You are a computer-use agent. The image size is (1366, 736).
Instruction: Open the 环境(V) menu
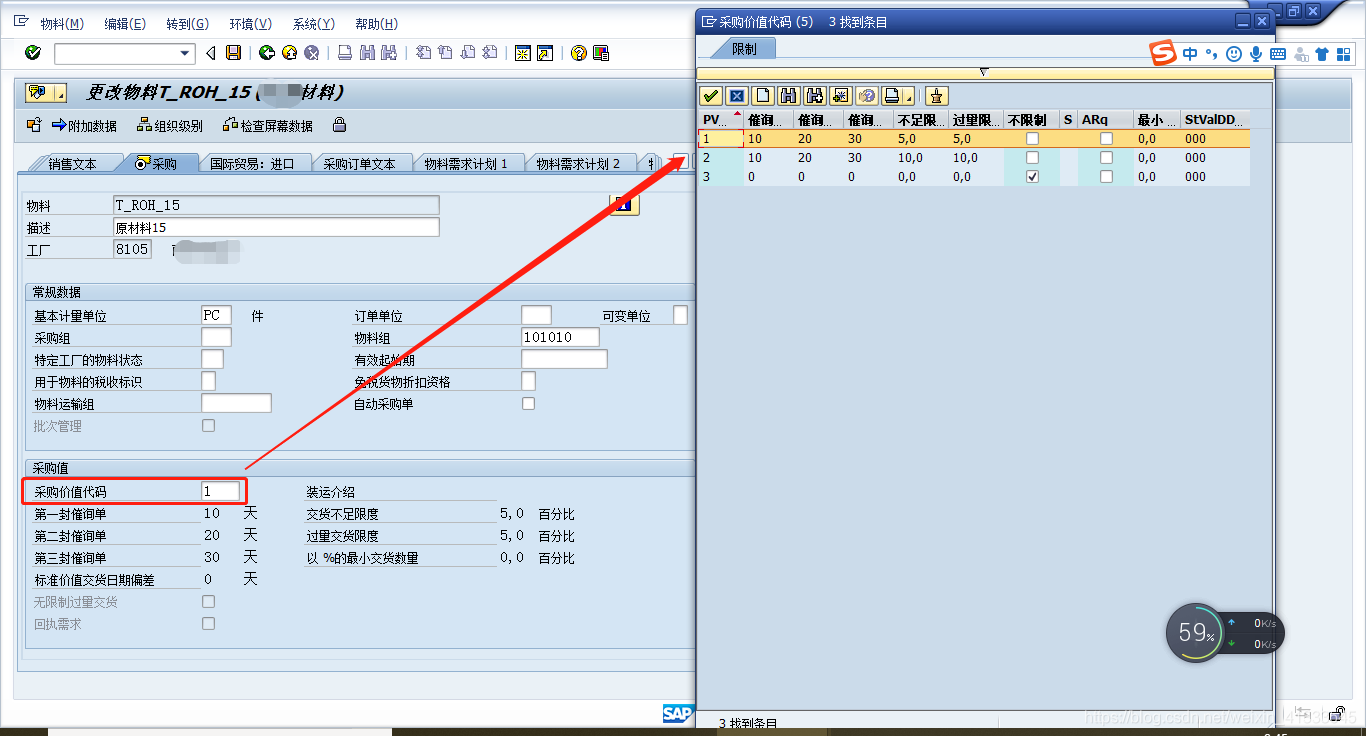click(x=250, y=24)
